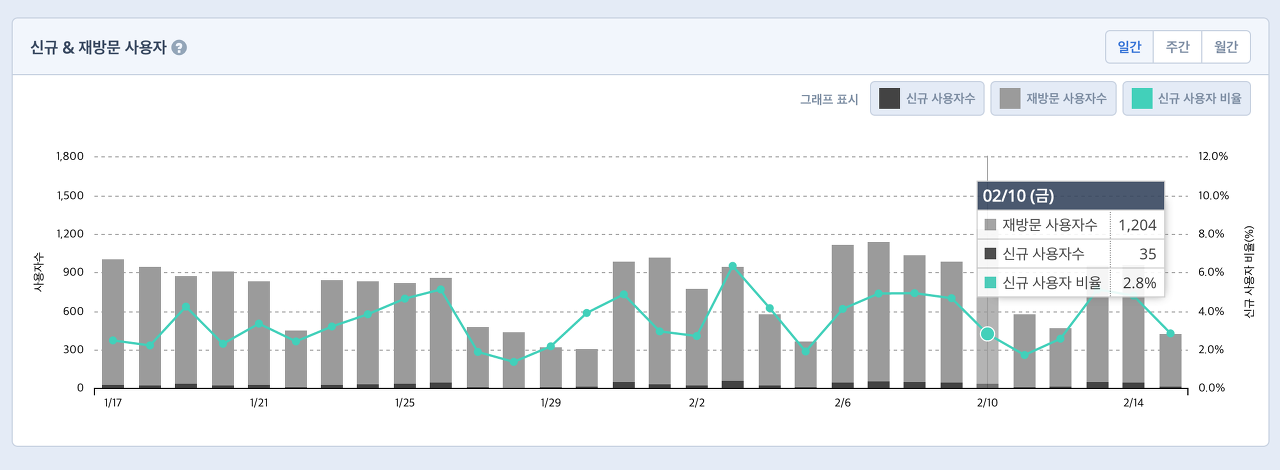Click the 2/14 x-axis date label
The width and height of the screenshot is (1280, 470).
click(x=1133, y=403)
